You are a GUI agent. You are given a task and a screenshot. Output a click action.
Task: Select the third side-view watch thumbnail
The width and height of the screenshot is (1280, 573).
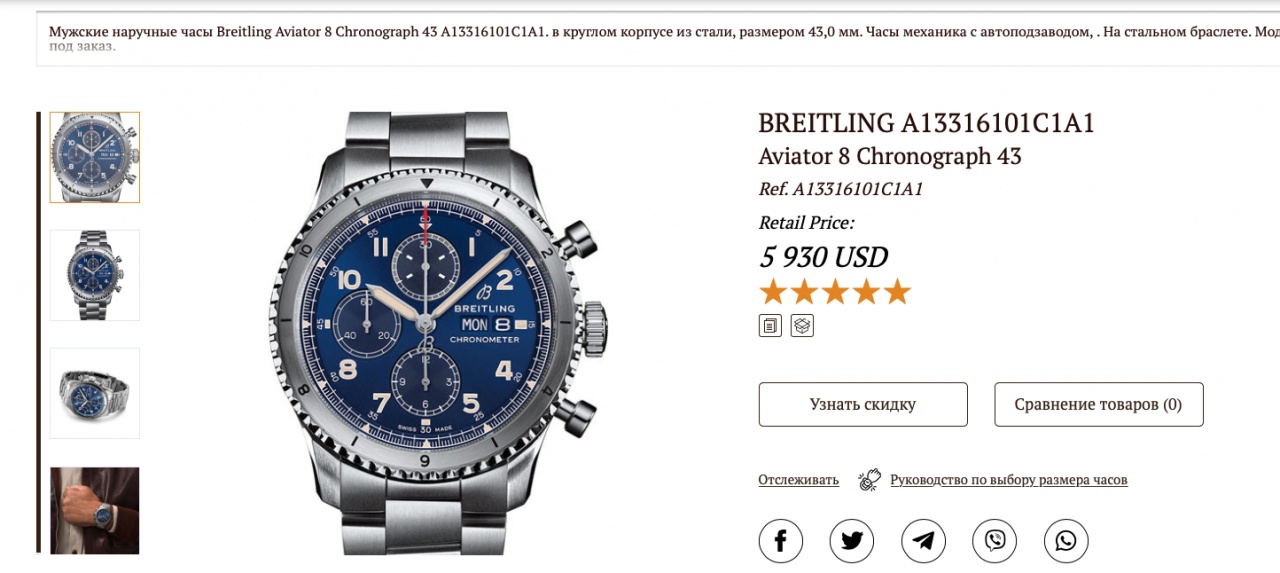[95, 393]
